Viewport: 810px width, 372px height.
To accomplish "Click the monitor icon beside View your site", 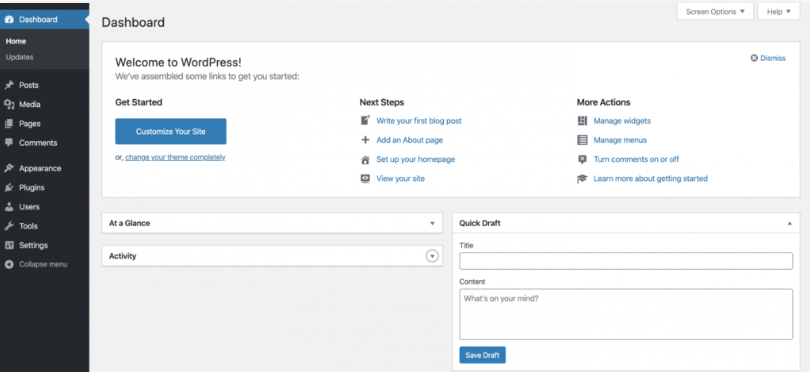I will coord(365,179).
